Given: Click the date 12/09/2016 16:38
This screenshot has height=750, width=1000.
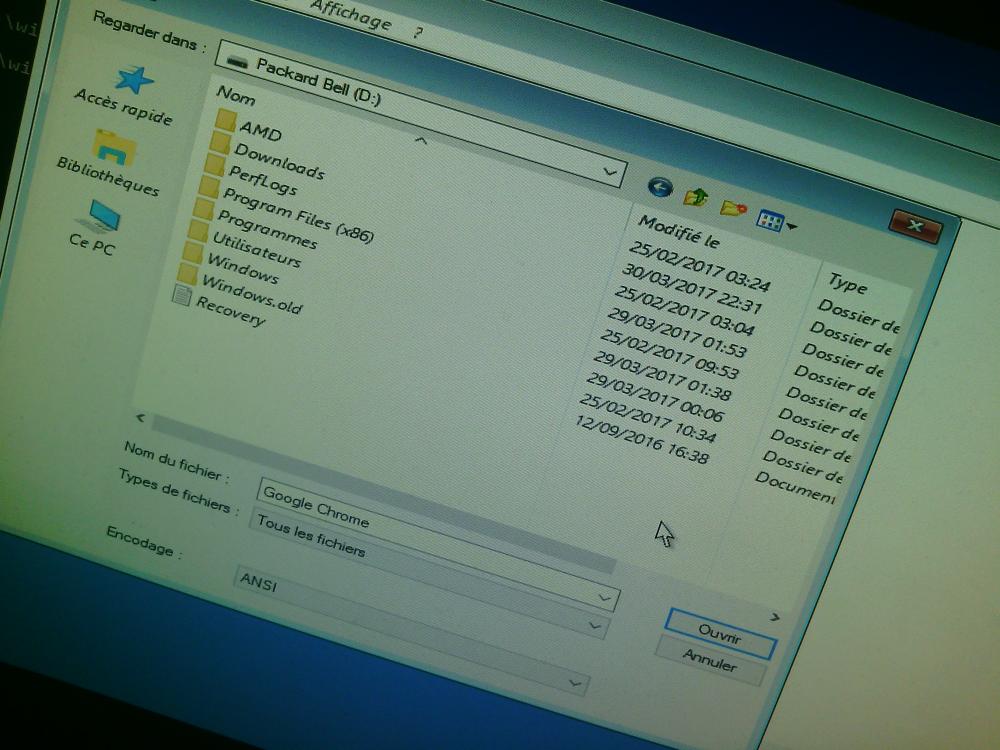Looking at the screenshot, I should click(642, 440).
